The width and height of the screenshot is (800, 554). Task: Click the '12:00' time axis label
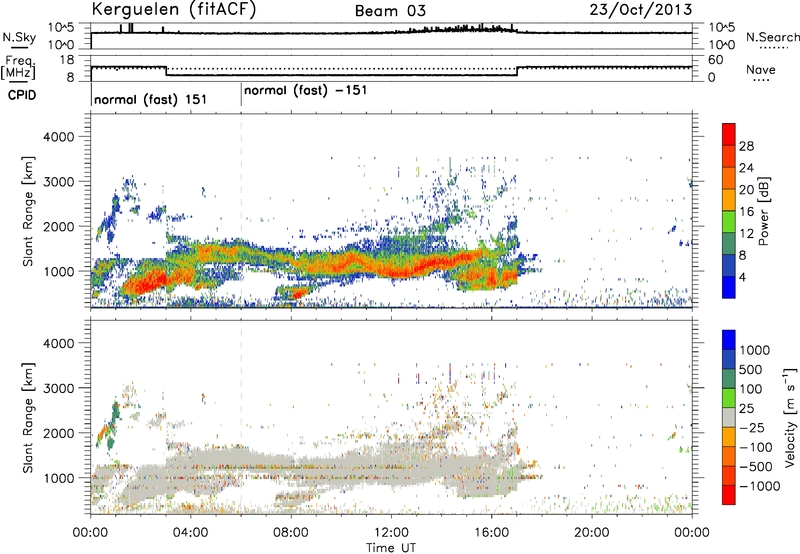pos(391,533)
